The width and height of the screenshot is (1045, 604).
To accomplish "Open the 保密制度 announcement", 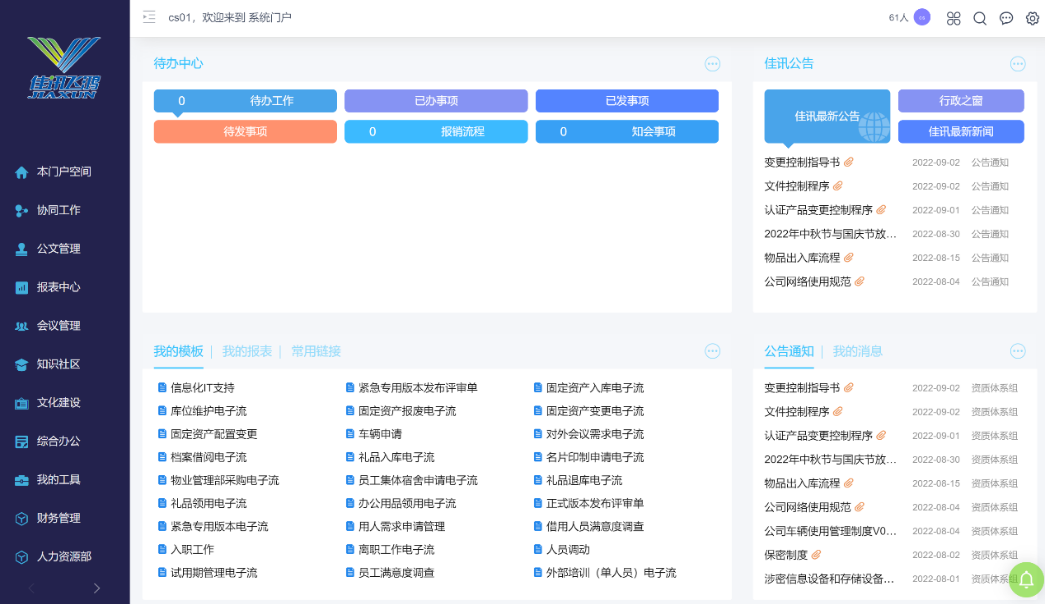I will [785, 555].
